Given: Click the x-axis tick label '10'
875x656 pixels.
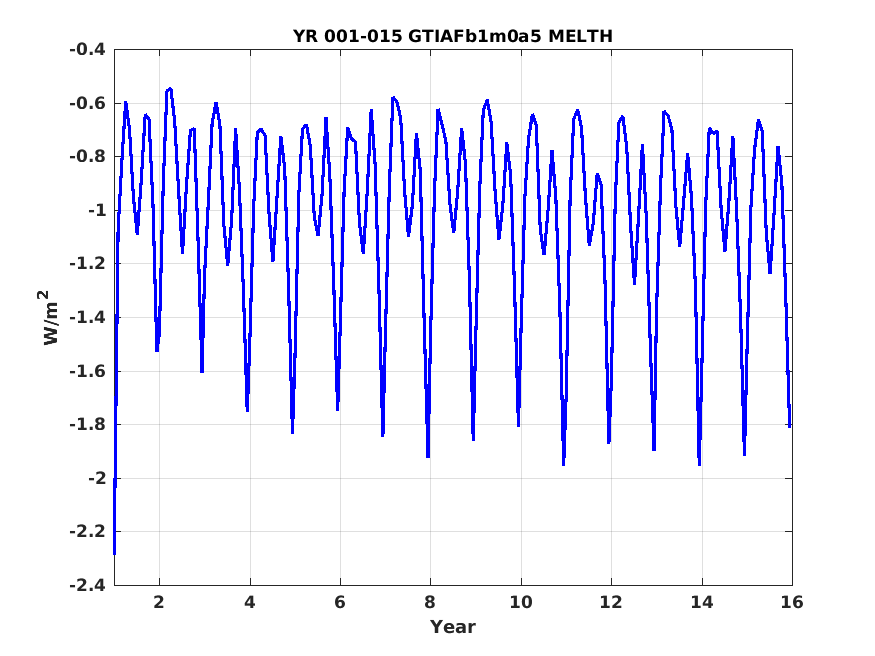Looking at the screenshot, I should [521, 602].
